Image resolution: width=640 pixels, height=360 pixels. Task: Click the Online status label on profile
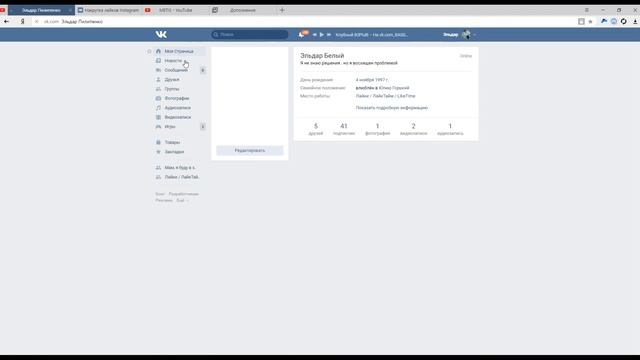(466, 56)
